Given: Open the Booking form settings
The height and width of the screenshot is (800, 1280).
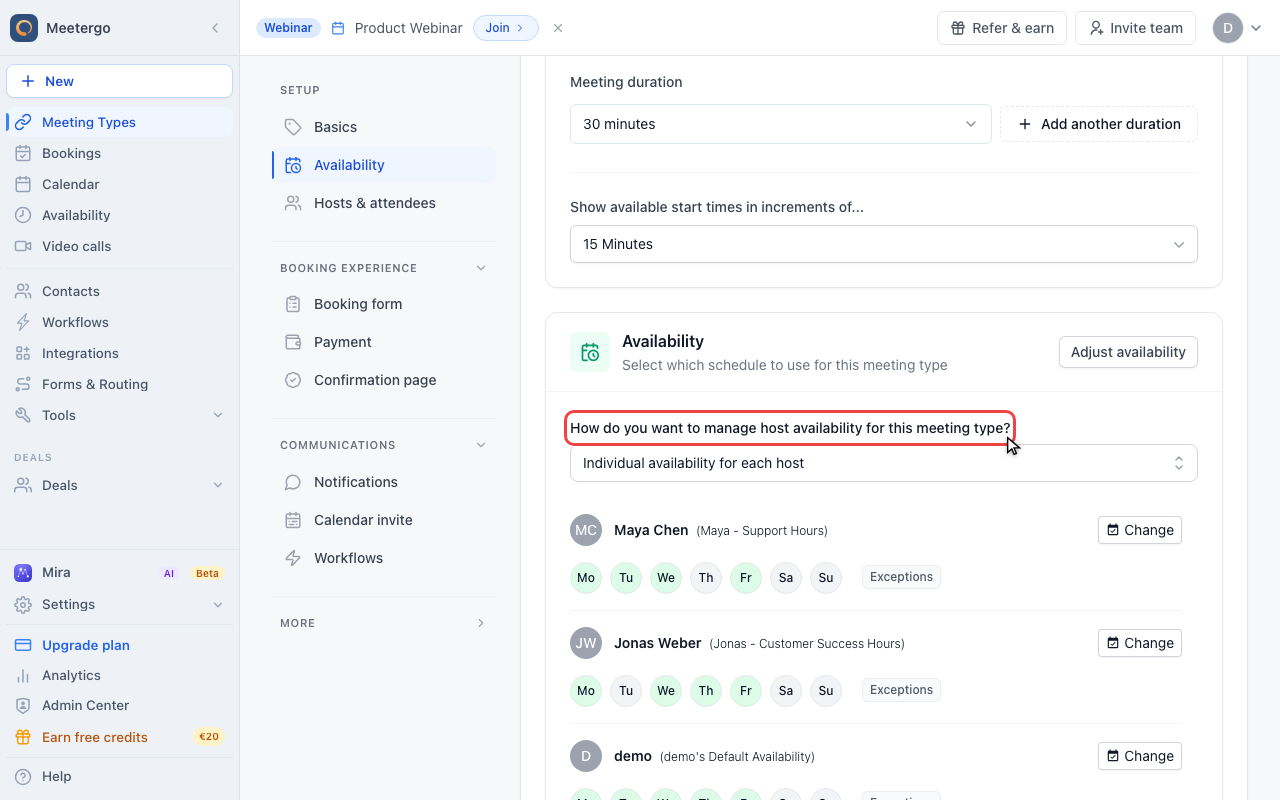Looking at the screenshot, I should 384,304.
